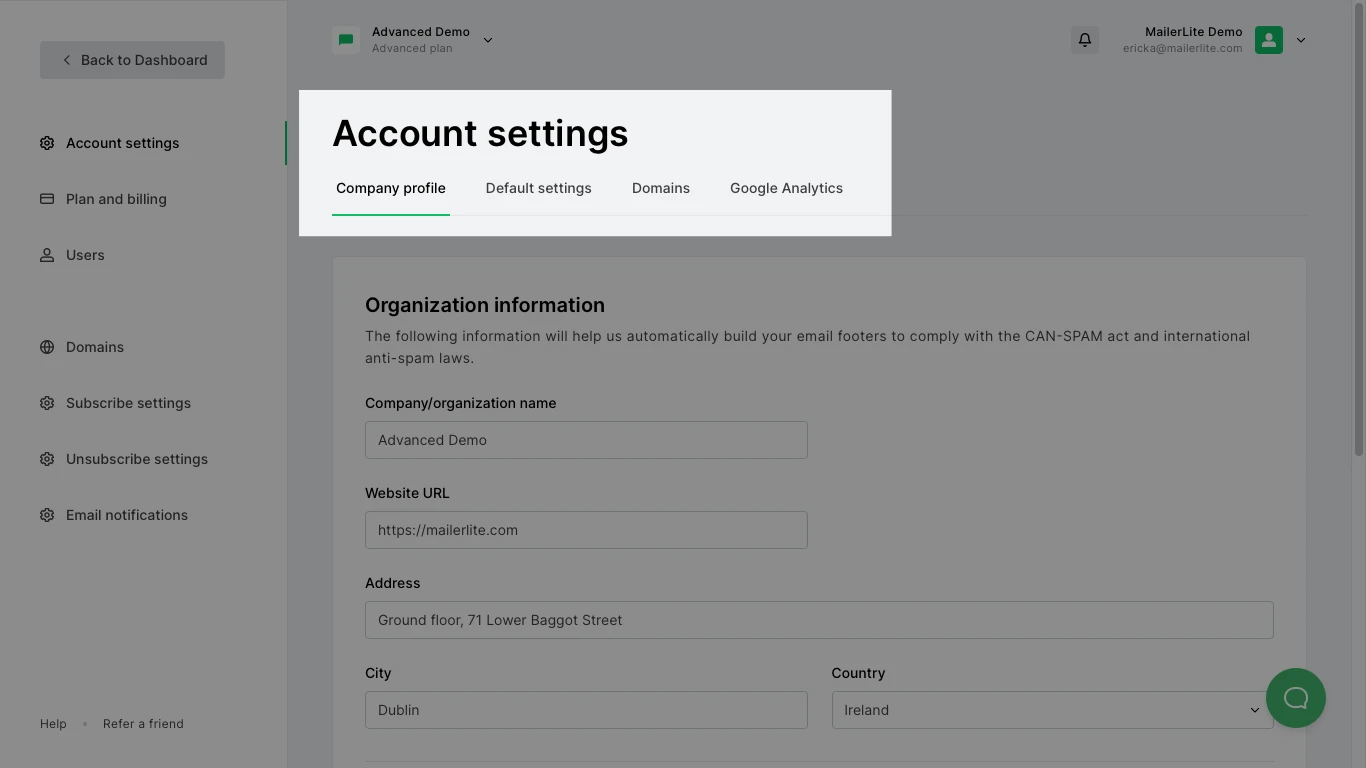Open the green chat support bubble
The width and height of the screenshot is (1366, 768).
[1295, 698]
